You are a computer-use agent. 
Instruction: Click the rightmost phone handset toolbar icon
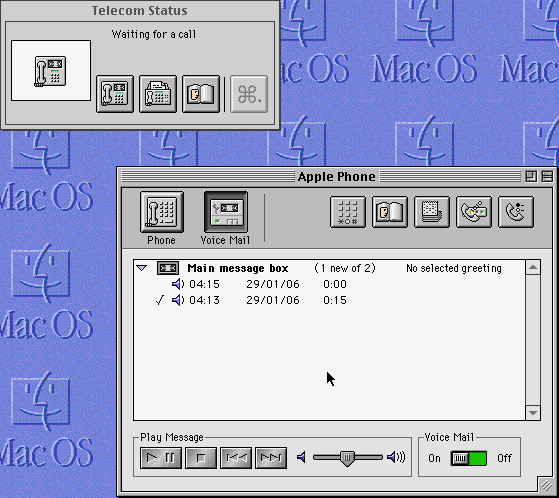(516, 212)
